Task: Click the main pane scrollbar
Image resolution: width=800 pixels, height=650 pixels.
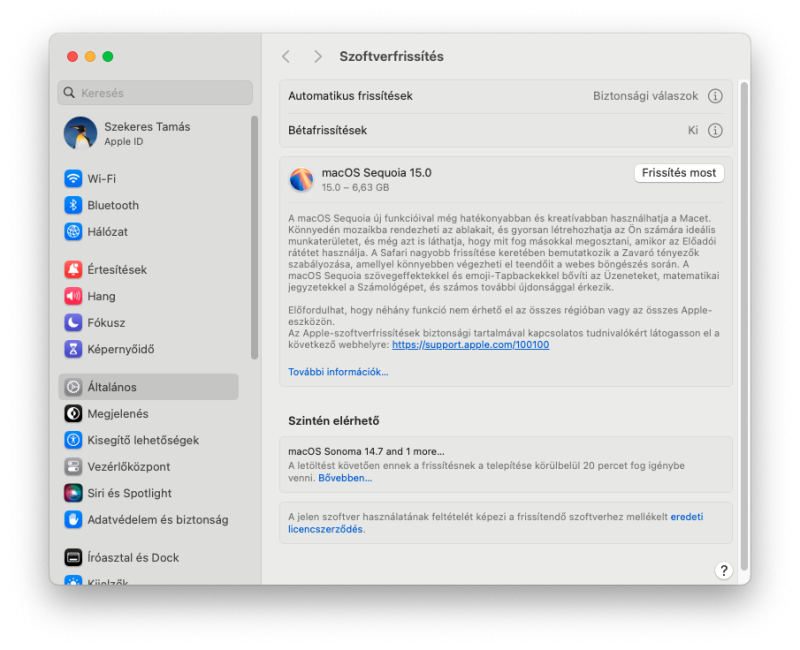Action: click(x=744, y=327)
